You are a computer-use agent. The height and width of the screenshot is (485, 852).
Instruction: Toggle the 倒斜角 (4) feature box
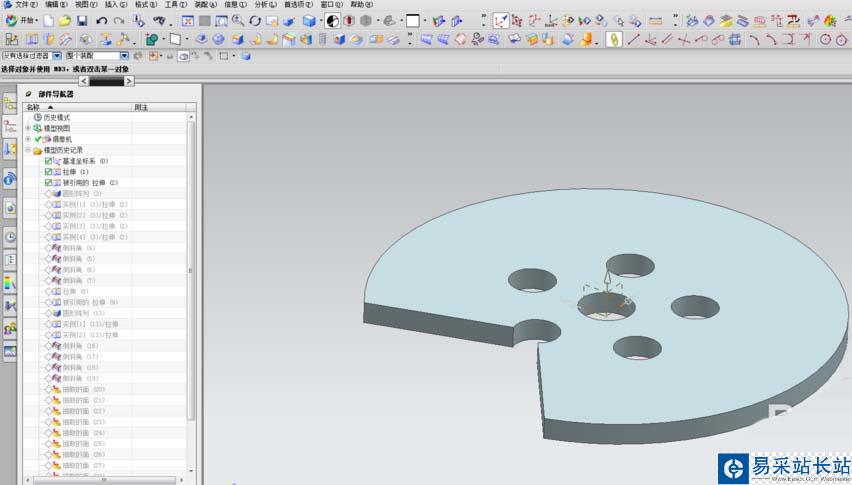[x=48, y=248]
